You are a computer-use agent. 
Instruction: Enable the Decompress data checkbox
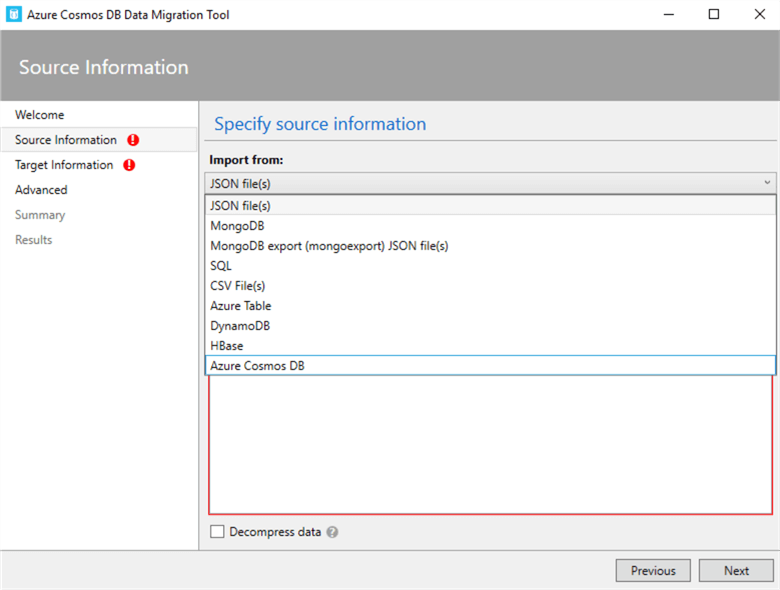[217, 532]
